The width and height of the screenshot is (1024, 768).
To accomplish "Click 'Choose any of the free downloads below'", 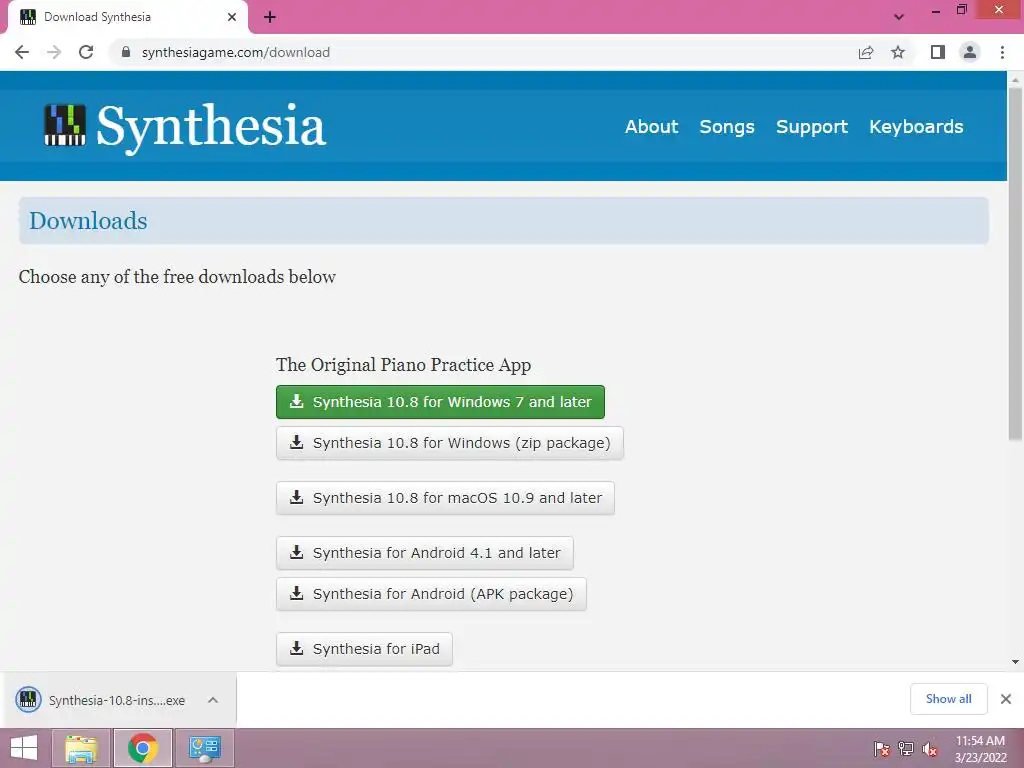I will pyautogui.click(x=177, y=277).
